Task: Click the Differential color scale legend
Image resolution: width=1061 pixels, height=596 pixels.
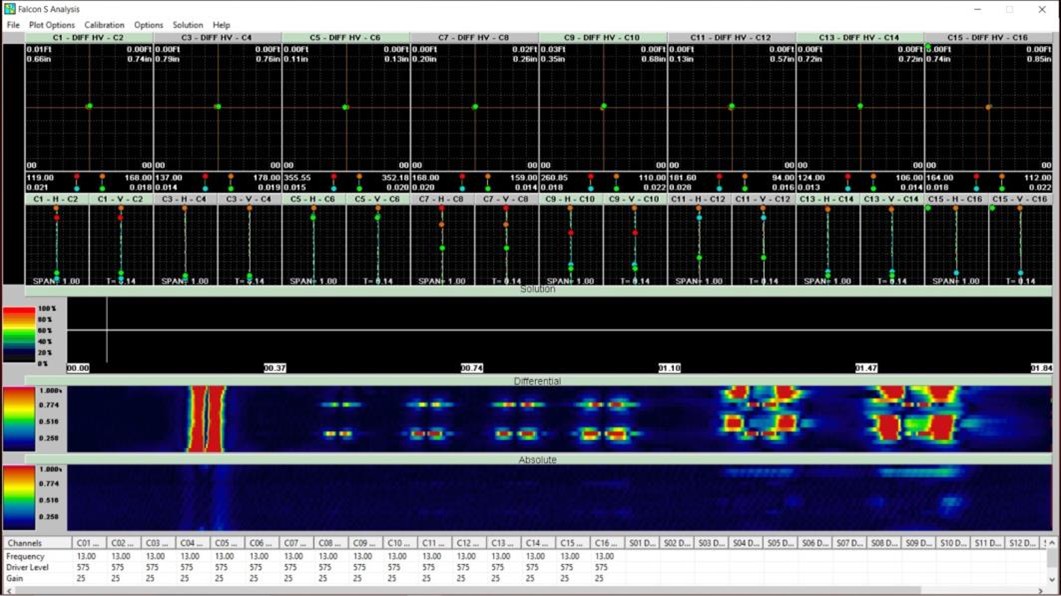Action: pyautogui.click(x=19, y=420)
